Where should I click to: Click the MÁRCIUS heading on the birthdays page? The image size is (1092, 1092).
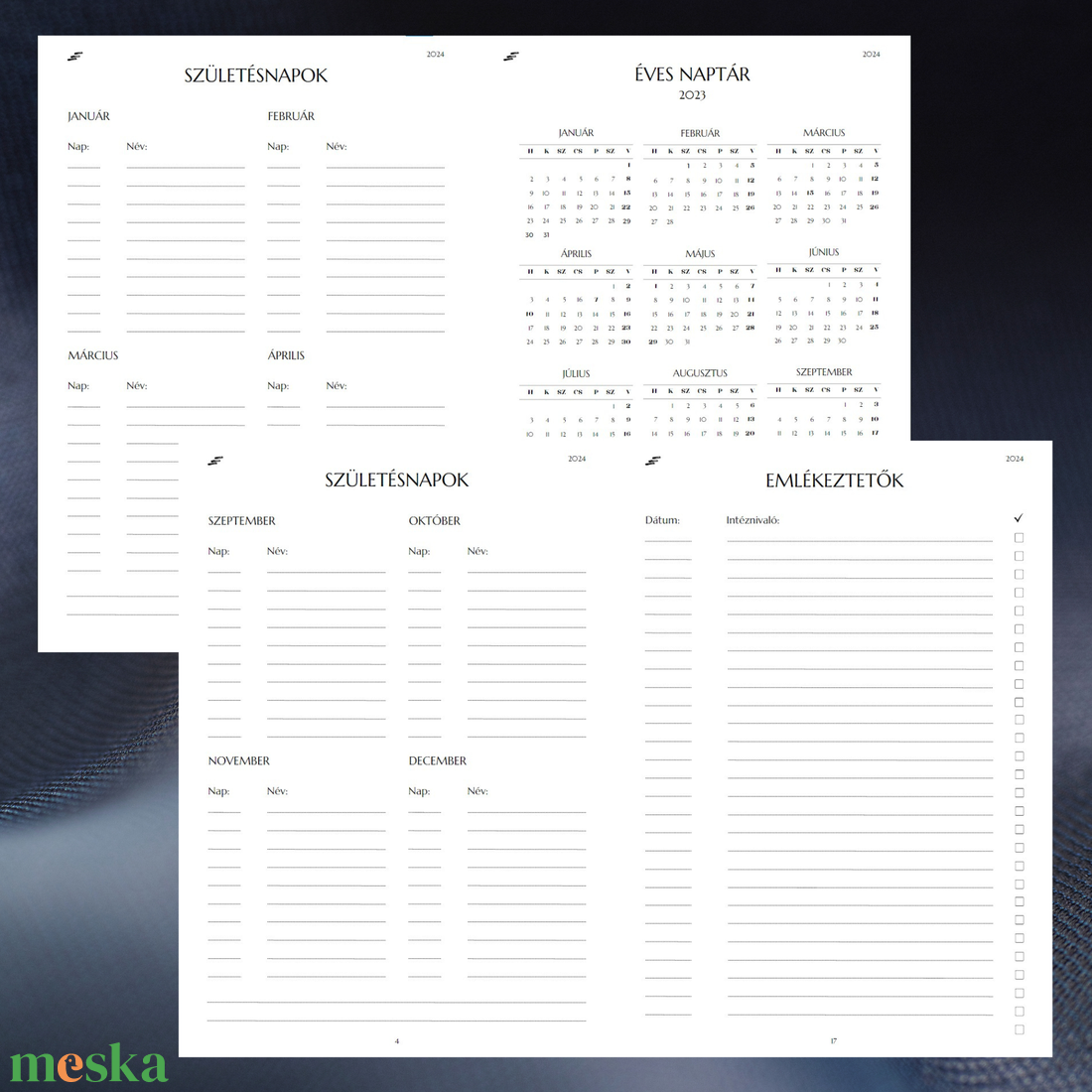coord(93,355)
